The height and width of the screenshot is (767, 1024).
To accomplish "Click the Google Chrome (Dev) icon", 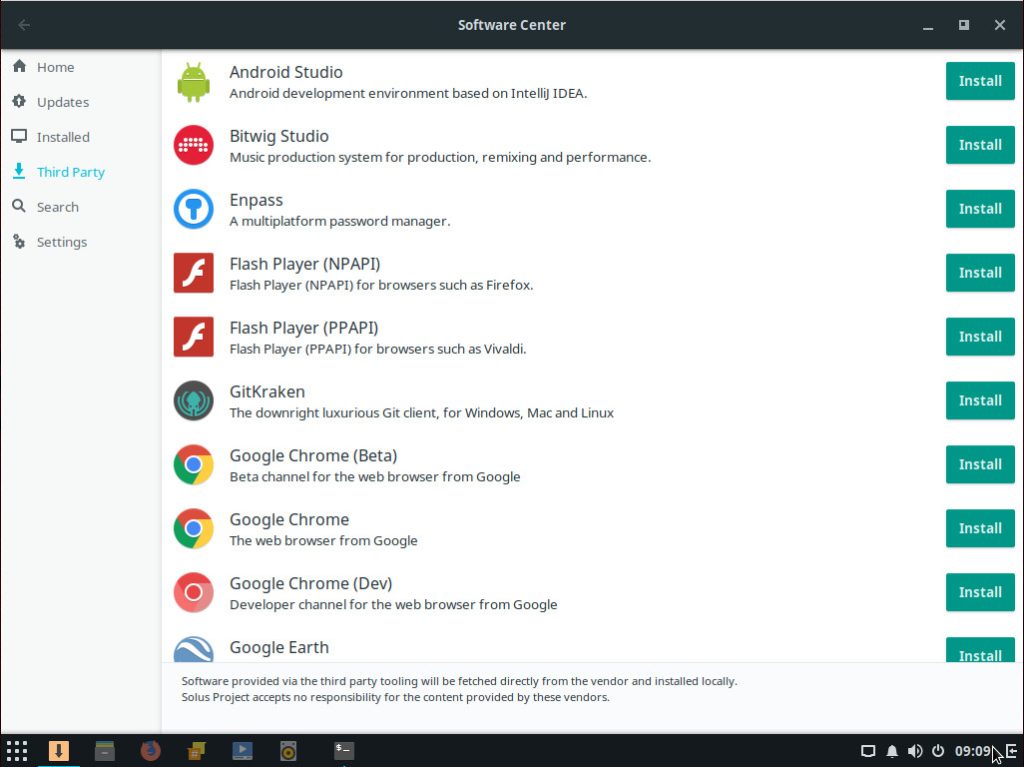I will [x=193, y=593].
